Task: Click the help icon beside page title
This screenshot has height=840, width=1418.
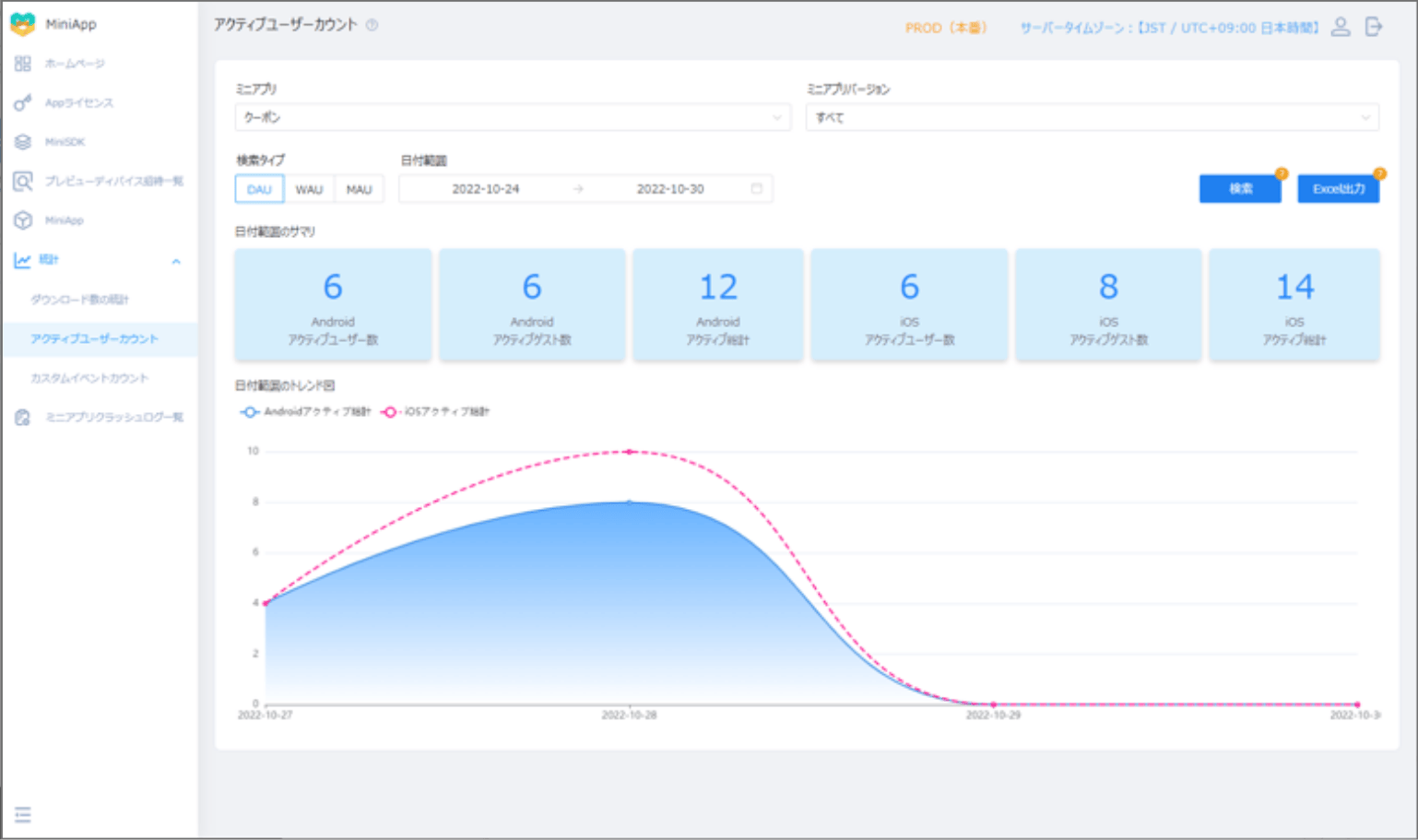Action: [372, 25]
